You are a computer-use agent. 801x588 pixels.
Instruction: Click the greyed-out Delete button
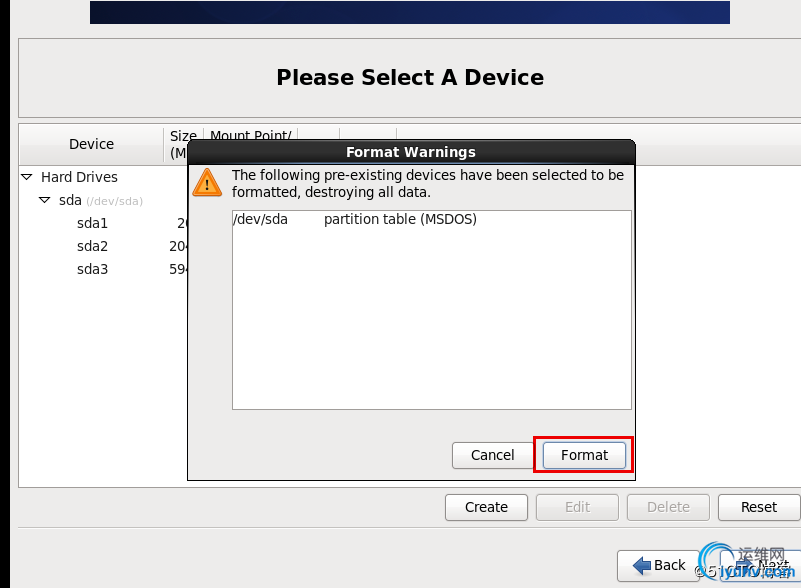pyautogui.click(x=668, y=507)
